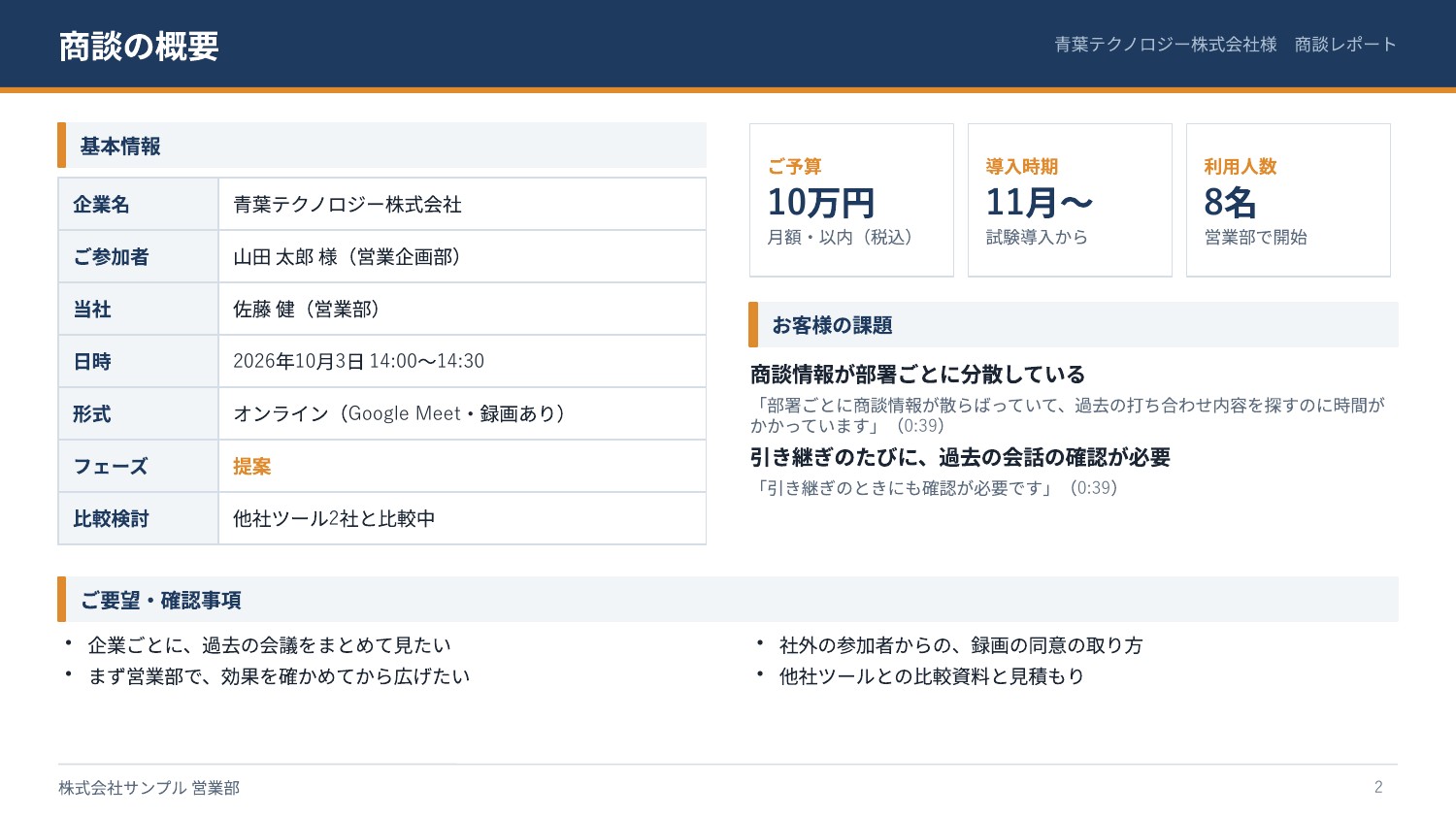Select the 11月〜 value
Viewport: 1456px width, 819px height.
click(x=1040, y=203)
